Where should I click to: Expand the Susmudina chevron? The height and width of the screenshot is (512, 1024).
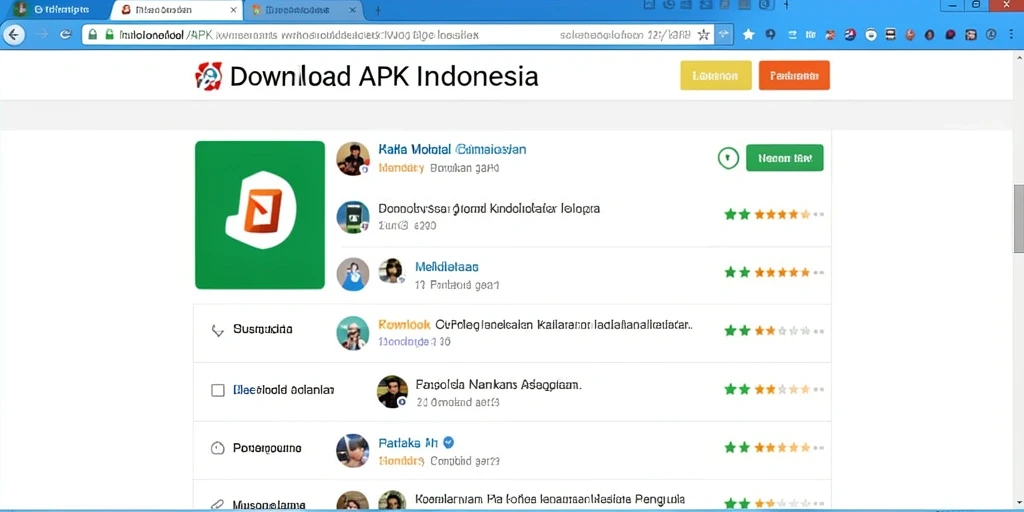click(218, 330)
